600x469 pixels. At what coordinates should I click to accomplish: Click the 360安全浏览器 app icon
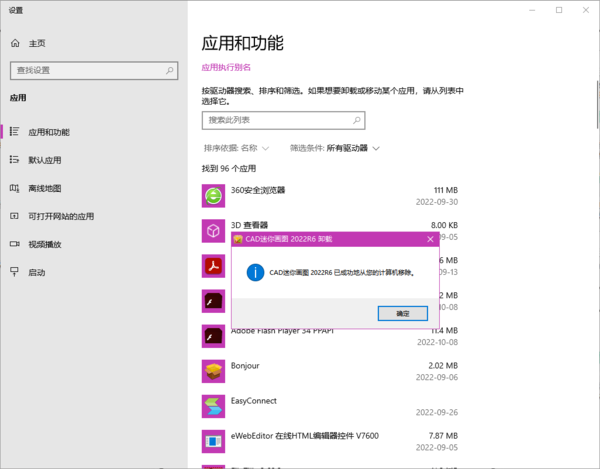213,197
